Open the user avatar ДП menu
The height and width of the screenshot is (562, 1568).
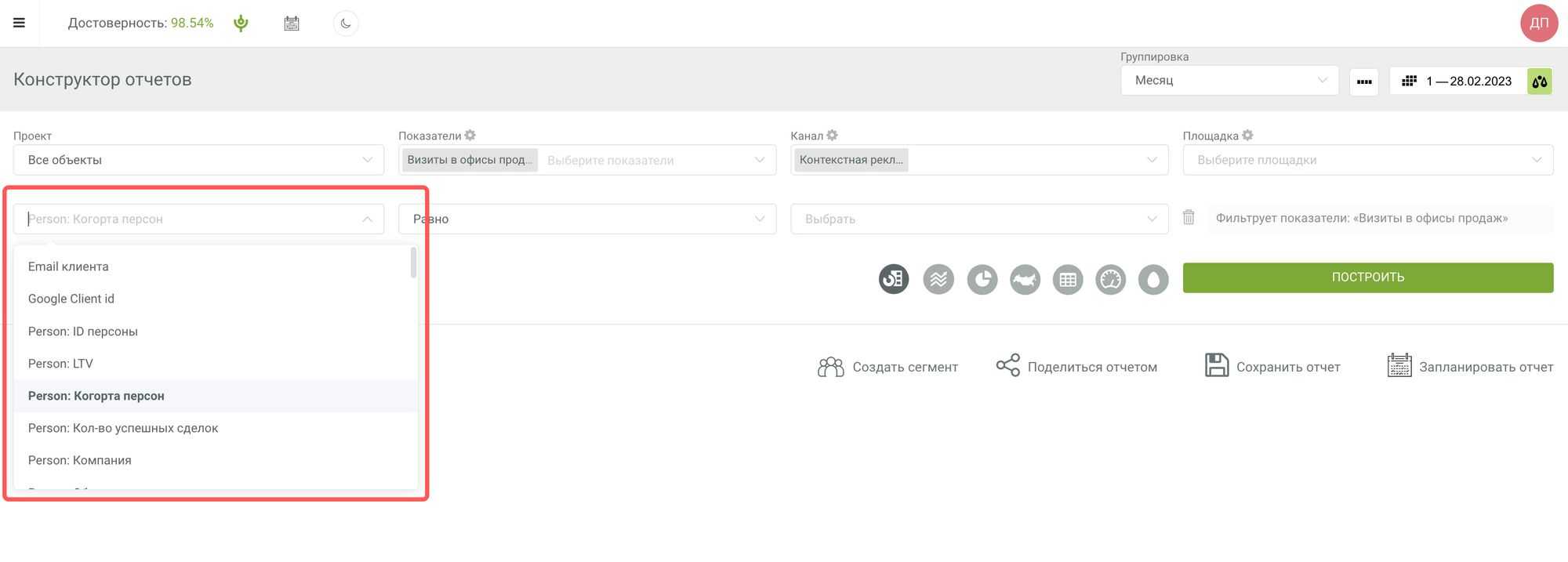(1538, 23)
